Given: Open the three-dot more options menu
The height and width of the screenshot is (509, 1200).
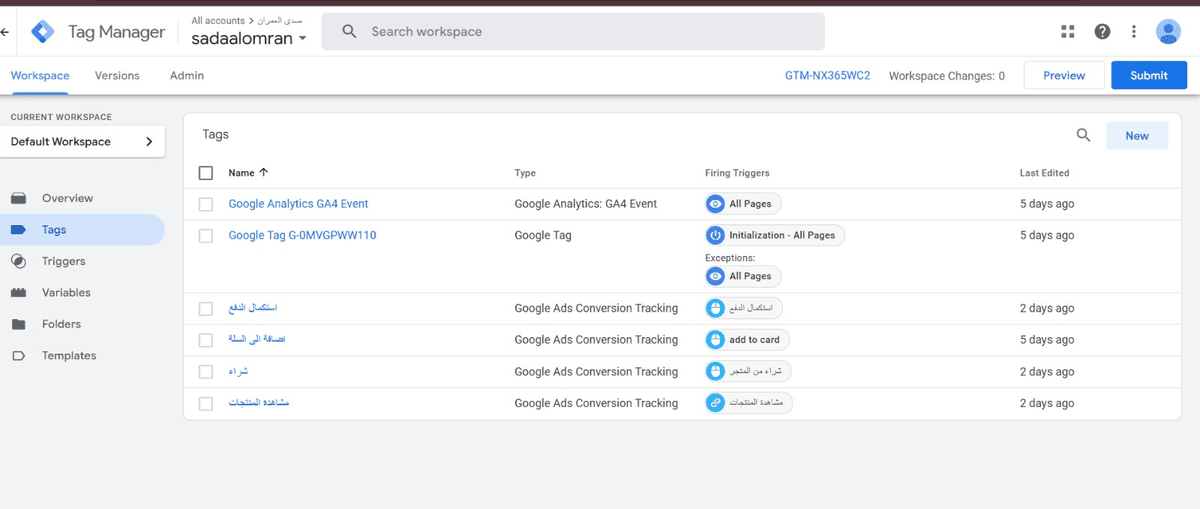Looking at the screenshot, I should point(1134,32).
